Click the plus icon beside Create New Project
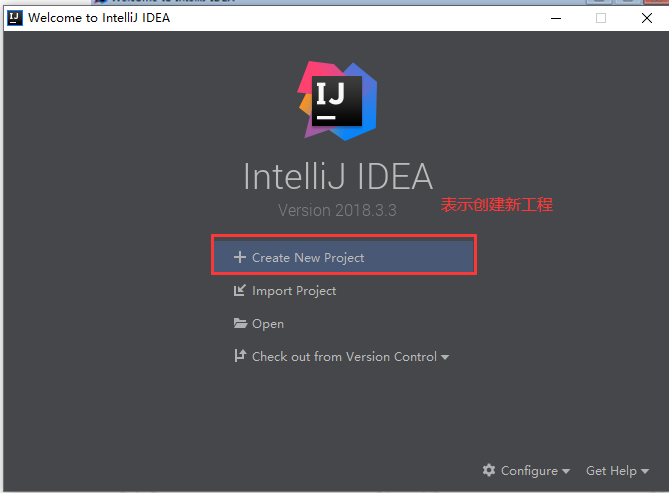 (240, 257)
